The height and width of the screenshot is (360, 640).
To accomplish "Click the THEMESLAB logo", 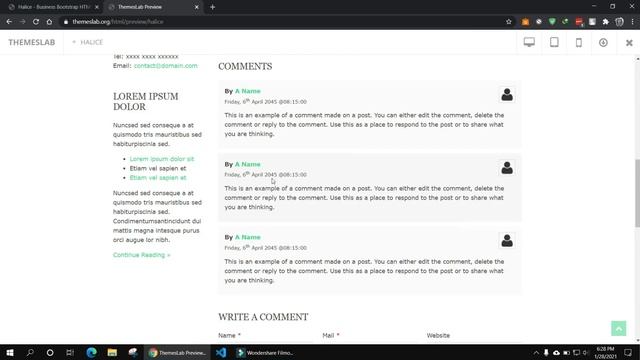I will tap(31, 42).
